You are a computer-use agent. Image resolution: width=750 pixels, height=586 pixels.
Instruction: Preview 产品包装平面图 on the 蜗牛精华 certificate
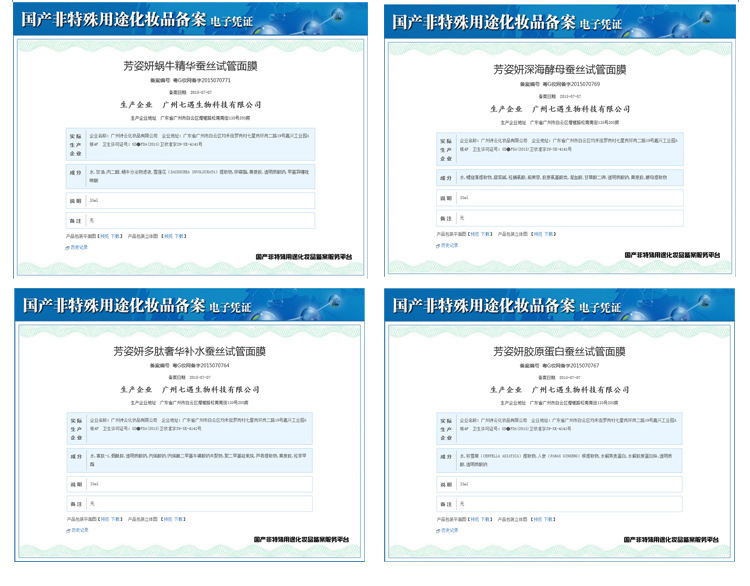point(103,236)
